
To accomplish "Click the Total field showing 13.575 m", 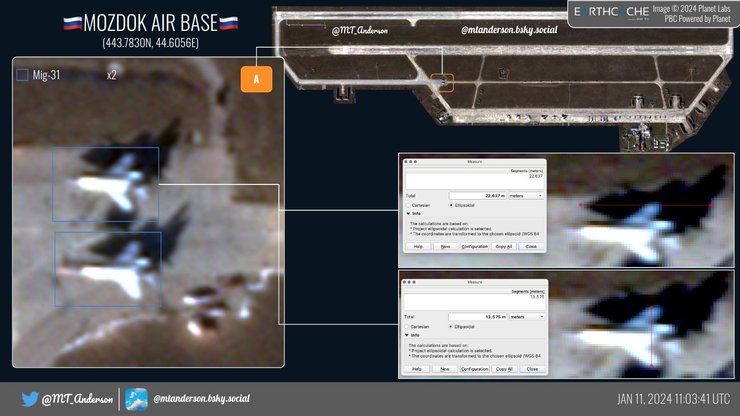I will [477, 316].
